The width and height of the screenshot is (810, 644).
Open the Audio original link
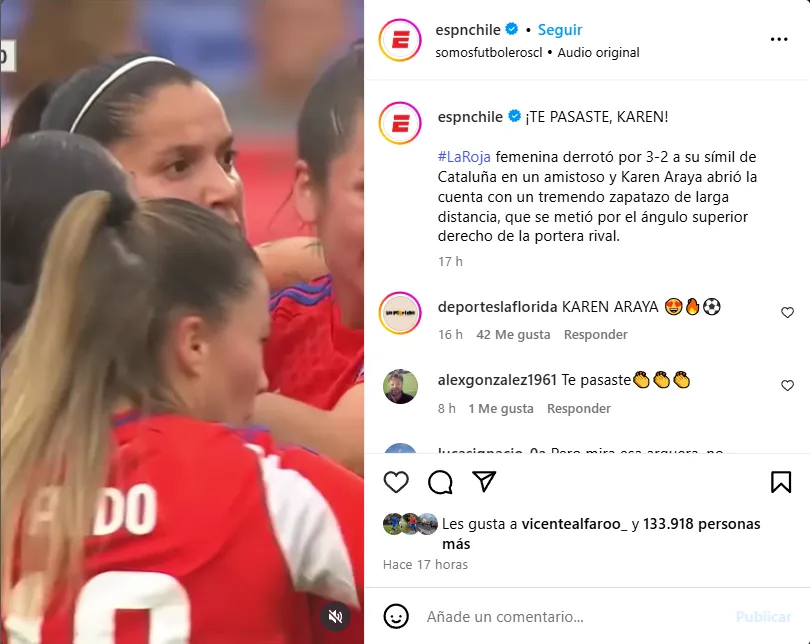click(x=598, y=53)
